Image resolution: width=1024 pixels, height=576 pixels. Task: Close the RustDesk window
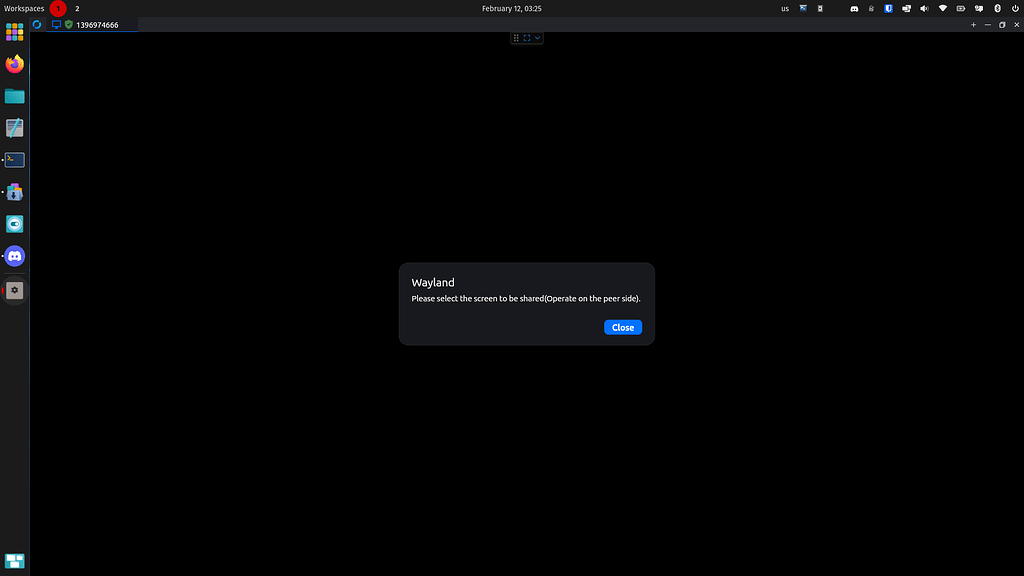click(1016, 25)
